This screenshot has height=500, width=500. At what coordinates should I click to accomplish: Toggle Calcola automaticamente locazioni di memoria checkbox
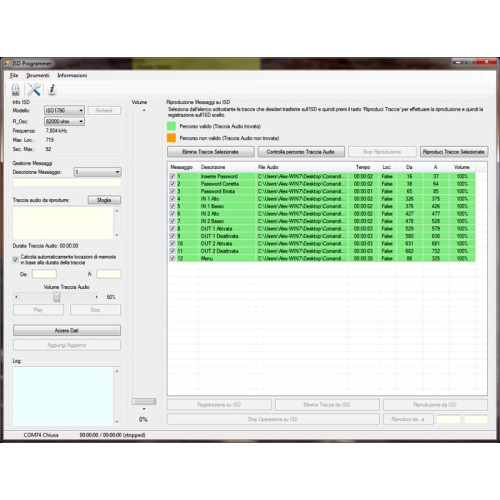16,260
